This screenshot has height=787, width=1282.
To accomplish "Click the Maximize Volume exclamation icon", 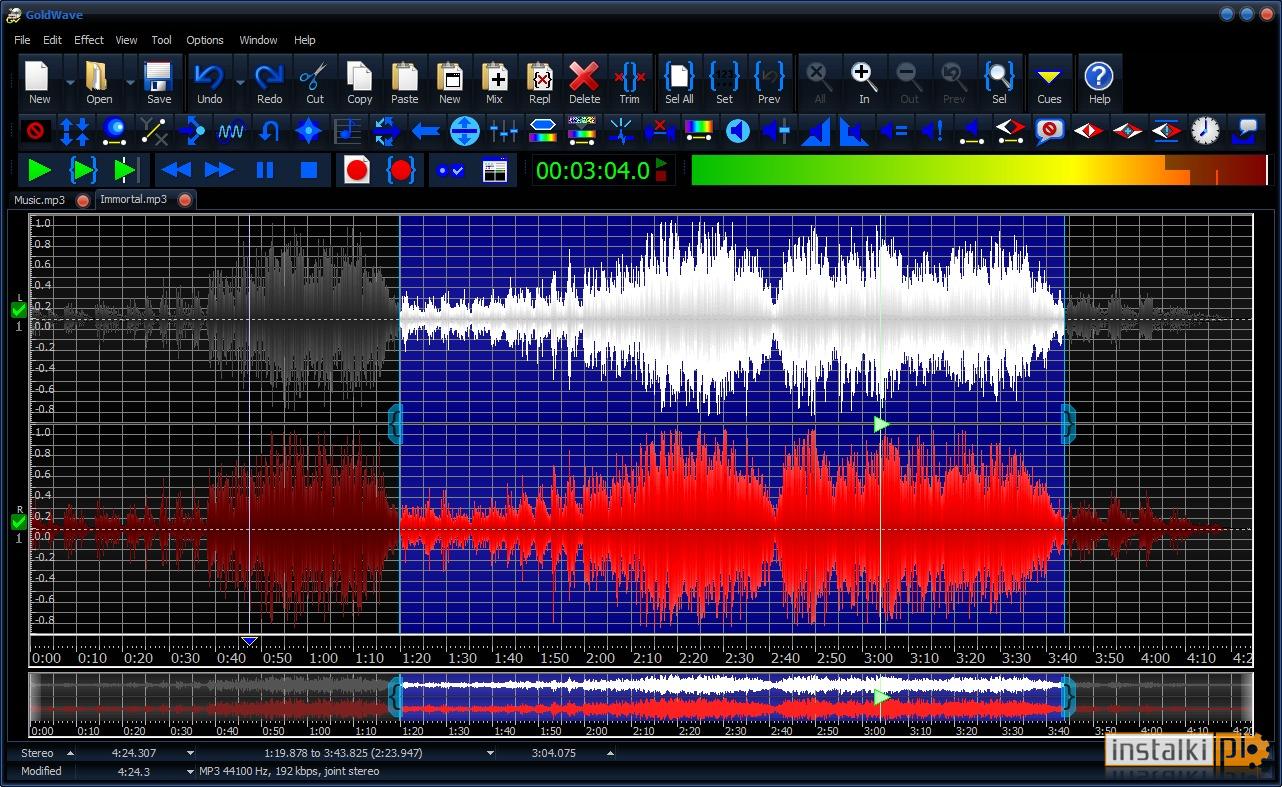I will 932,130.
